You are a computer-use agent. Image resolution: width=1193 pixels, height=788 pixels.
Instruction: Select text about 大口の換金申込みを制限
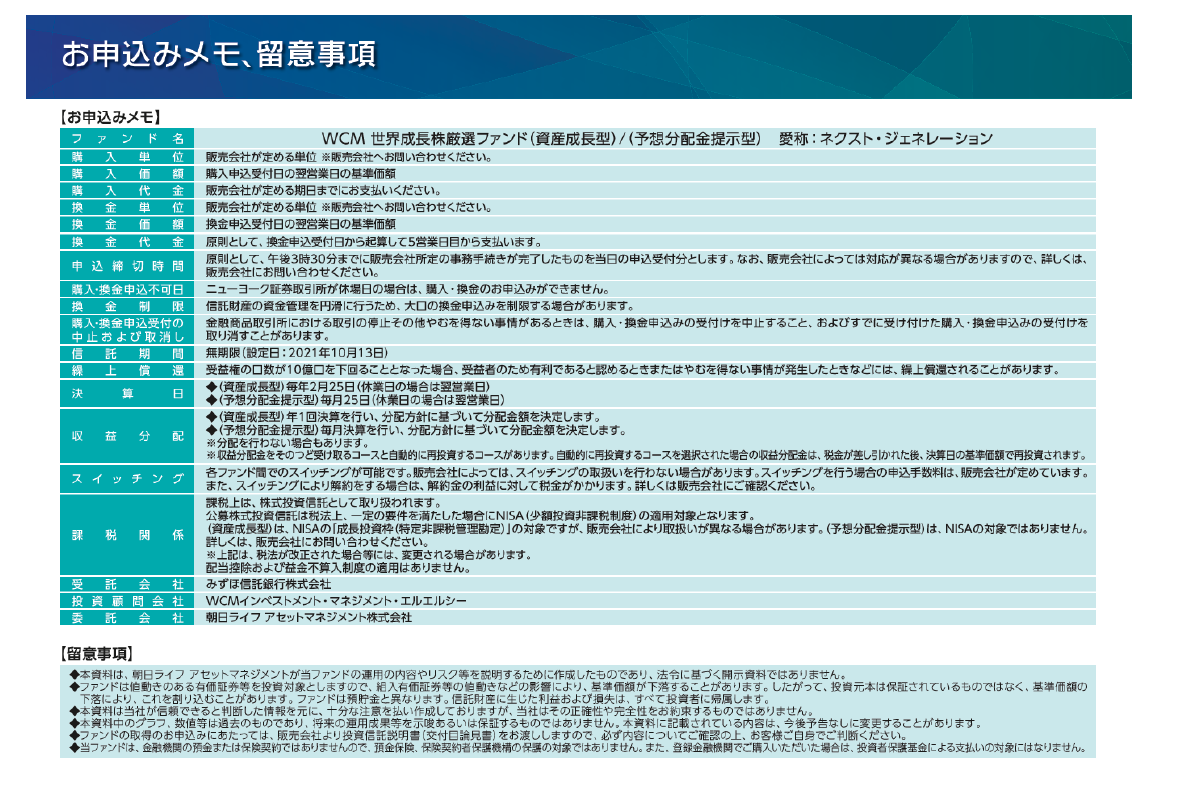pos(420,306)
